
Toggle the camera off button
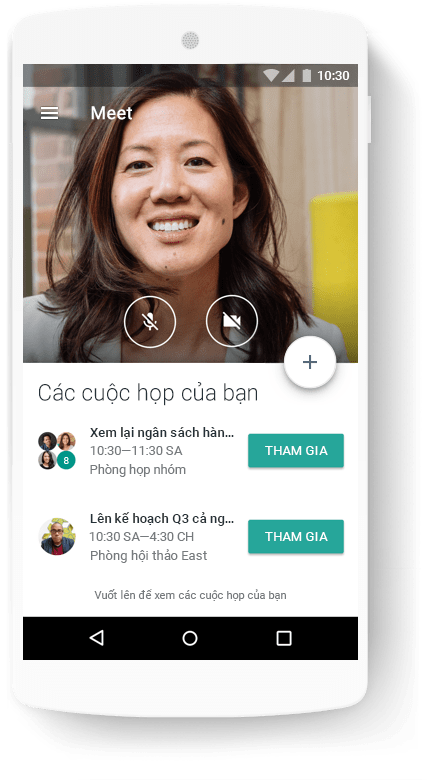point(232,321)
